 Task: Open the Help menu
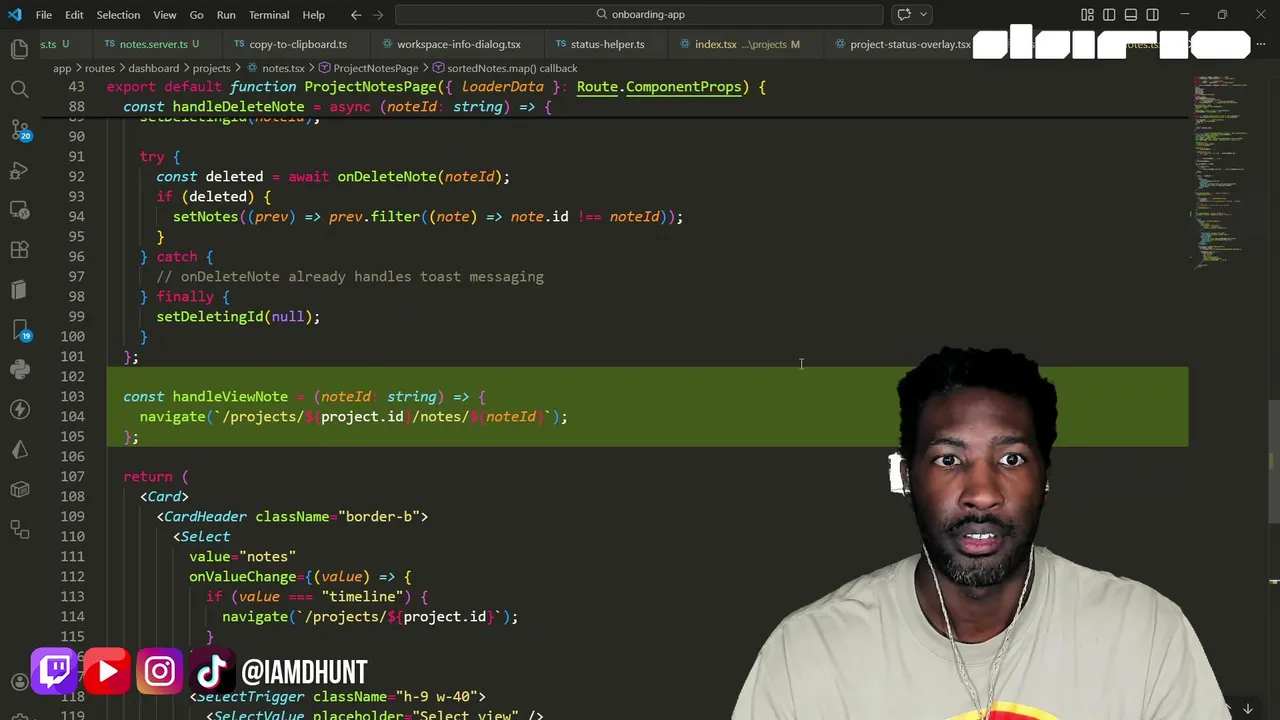tap(313, 15)
